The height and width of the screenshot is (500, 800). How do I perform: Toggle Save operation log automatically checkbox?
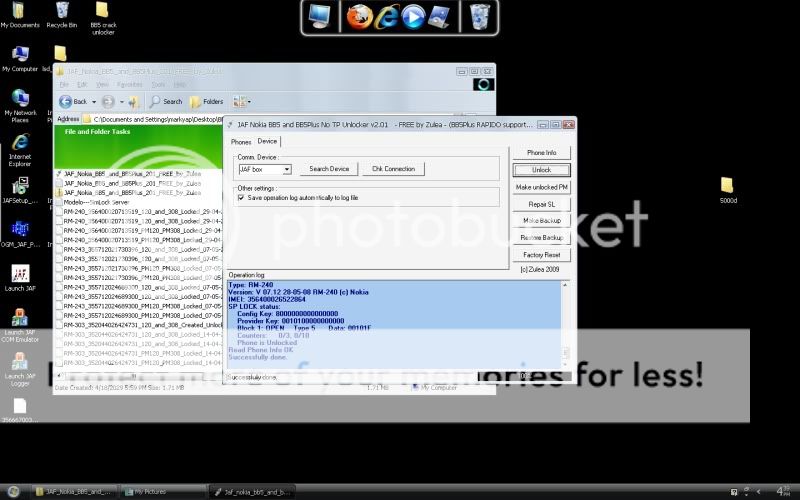coord(240,198)
